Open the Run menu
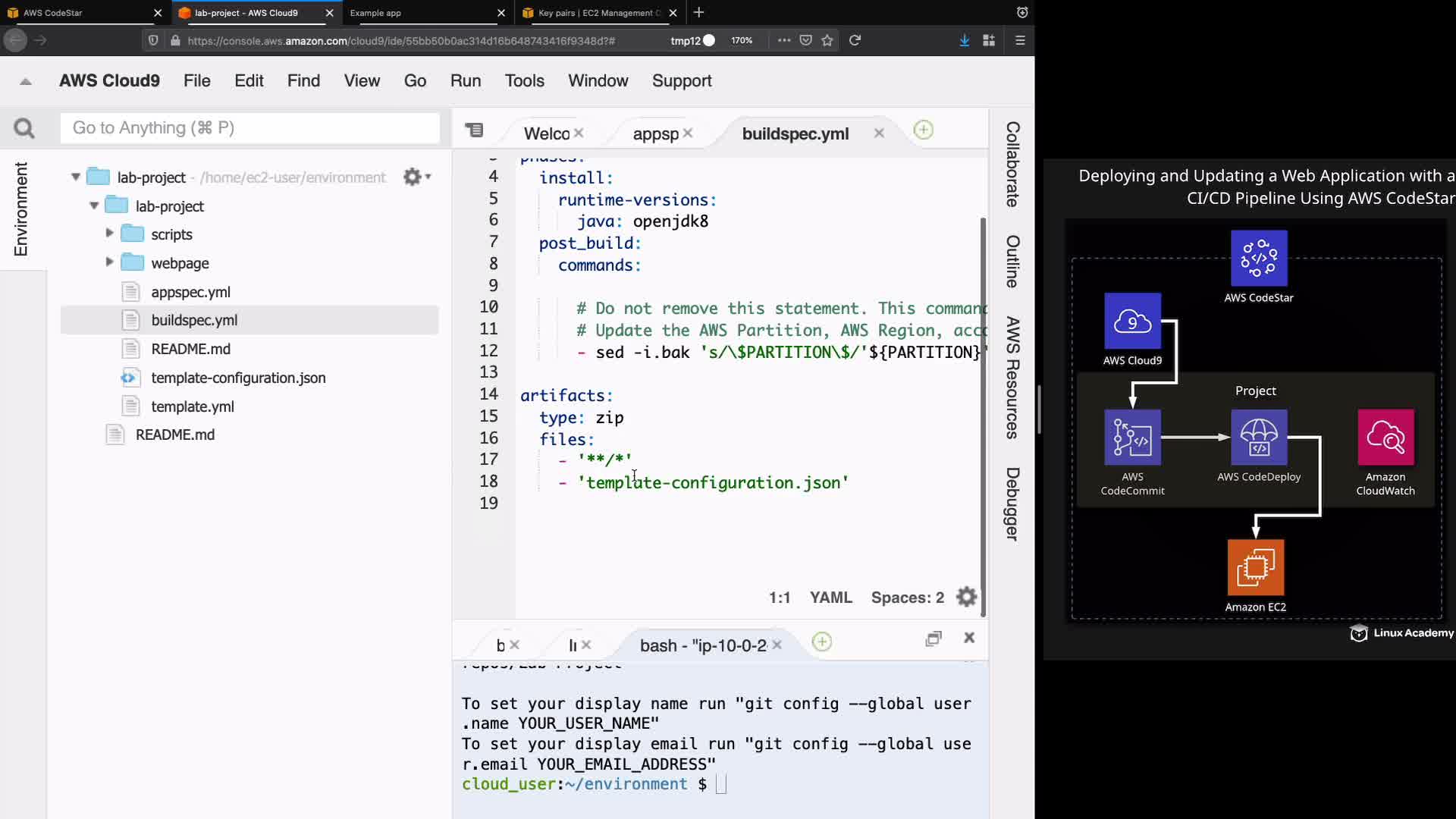1456x819 pixels. (x=465, y=81)
